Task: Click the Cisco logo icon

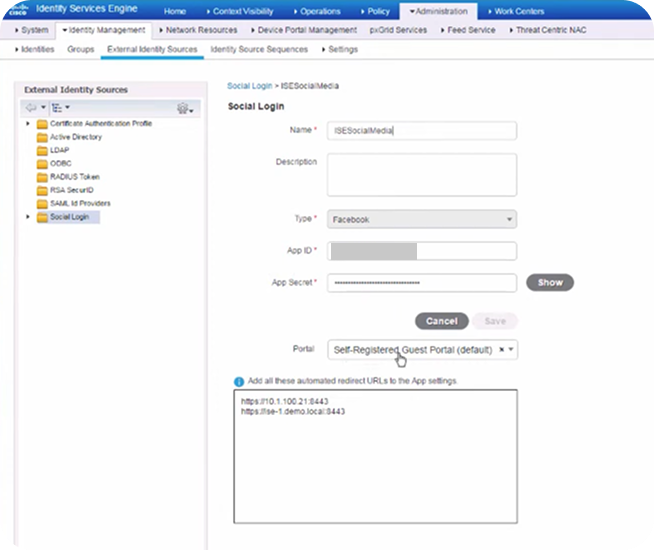Action: pyautogui.click(x=18, y=9)
